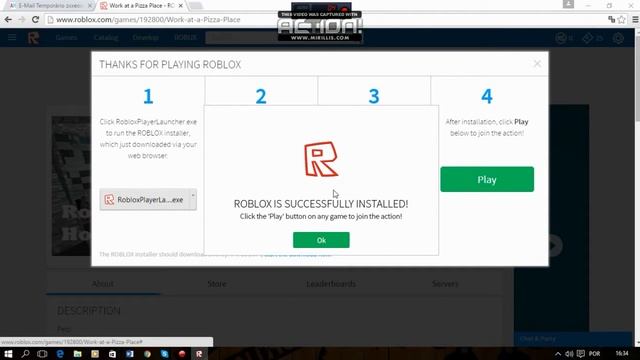Close the Work at a Pizza Place tab

coord(180,6)
